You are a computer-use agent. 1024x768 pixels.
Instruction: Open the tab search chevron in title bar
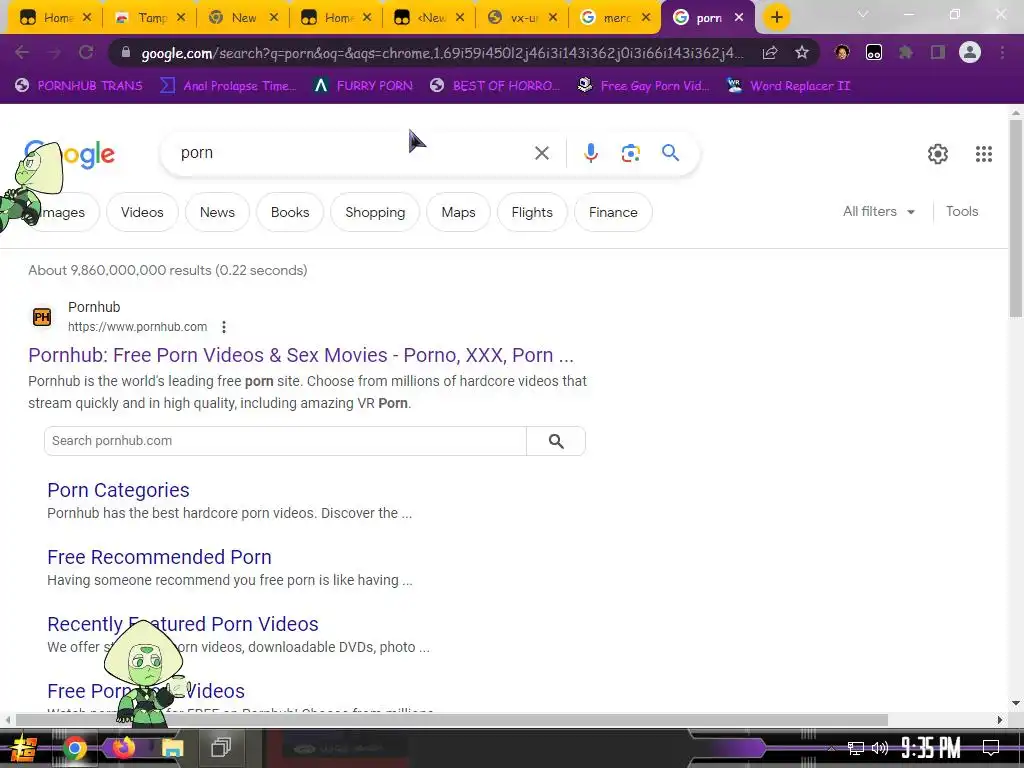click(863, 14)
